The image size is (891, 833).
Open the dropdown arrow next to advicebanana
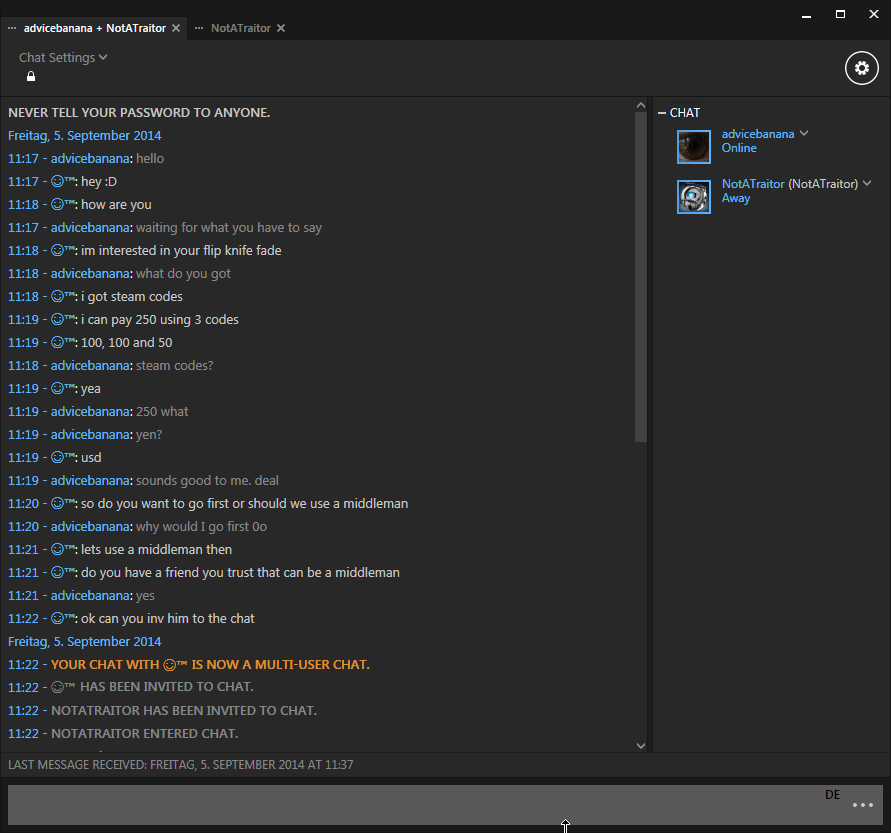pos(804,133)
